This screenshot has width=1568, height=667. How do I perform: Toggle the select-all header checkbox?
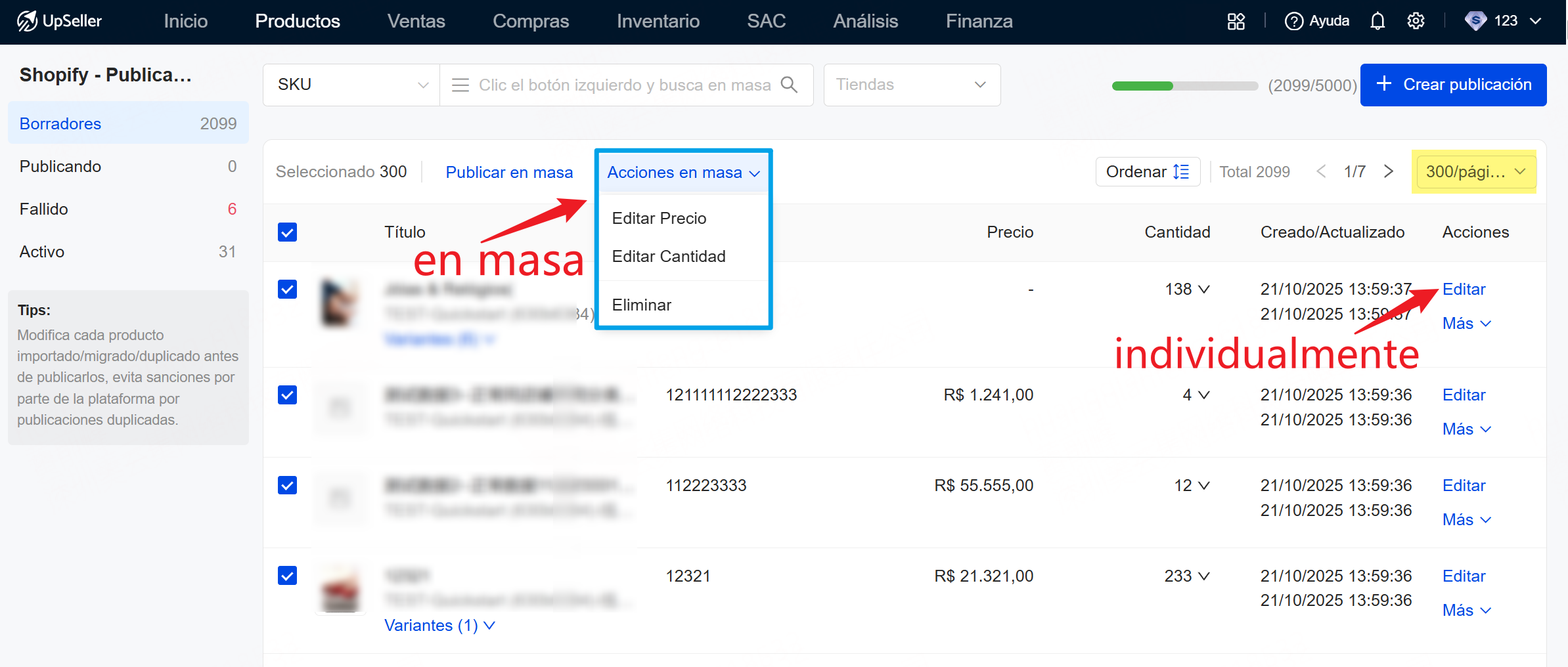click(x=287, y=232)
